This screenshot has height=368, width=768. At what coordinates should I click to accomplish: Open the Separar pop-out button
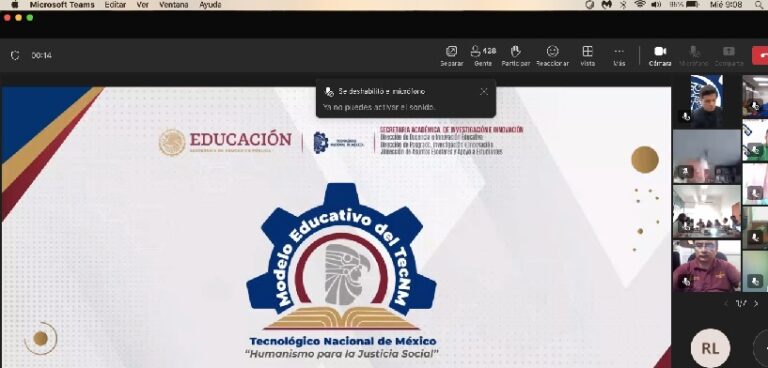(452, 56)
